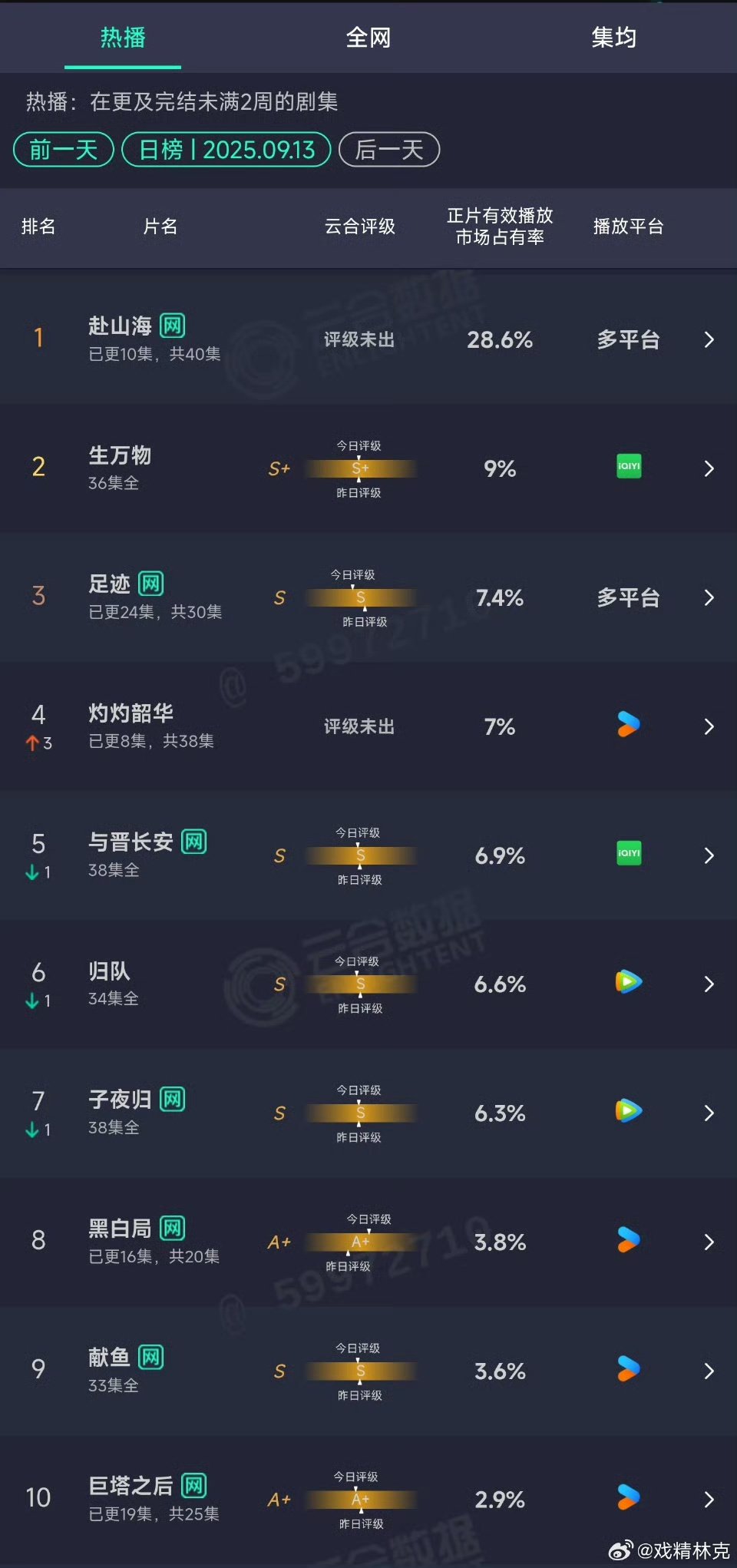Expand details chevron for 归队
The height and width of the screenshot is (1568, 737).
pyautogui.click(x=709, y=984)
